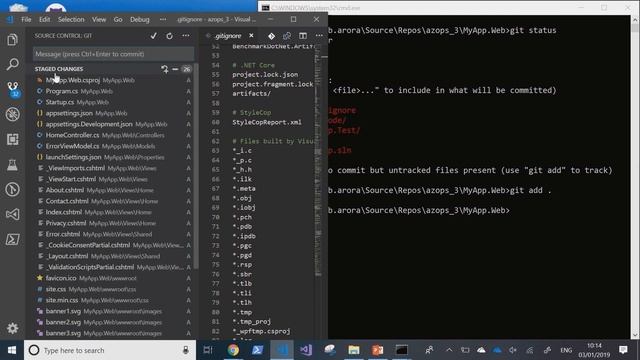Open the Visual Studio Team Services icon
This screenshot has width=640, height=360.
(x=13, y=214)
